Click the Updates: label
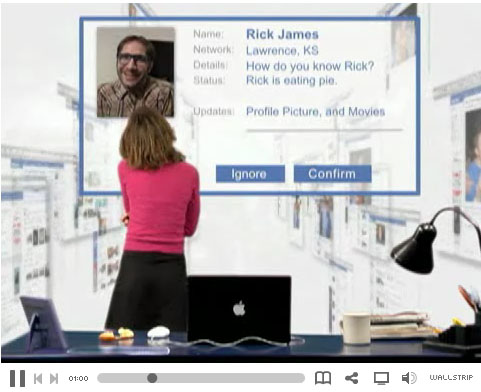 pyautogui.click(x=214, y=111)
